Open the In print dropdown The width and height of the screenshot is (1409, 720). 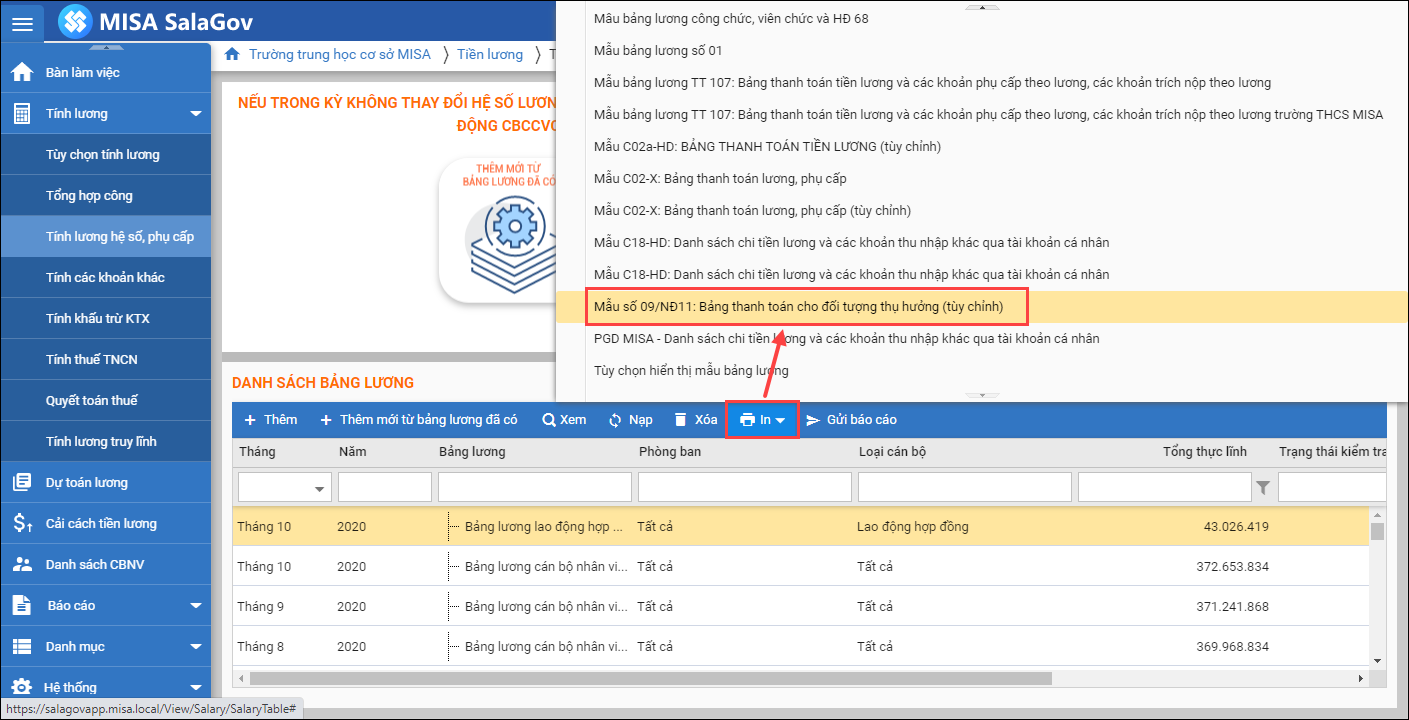762,420
